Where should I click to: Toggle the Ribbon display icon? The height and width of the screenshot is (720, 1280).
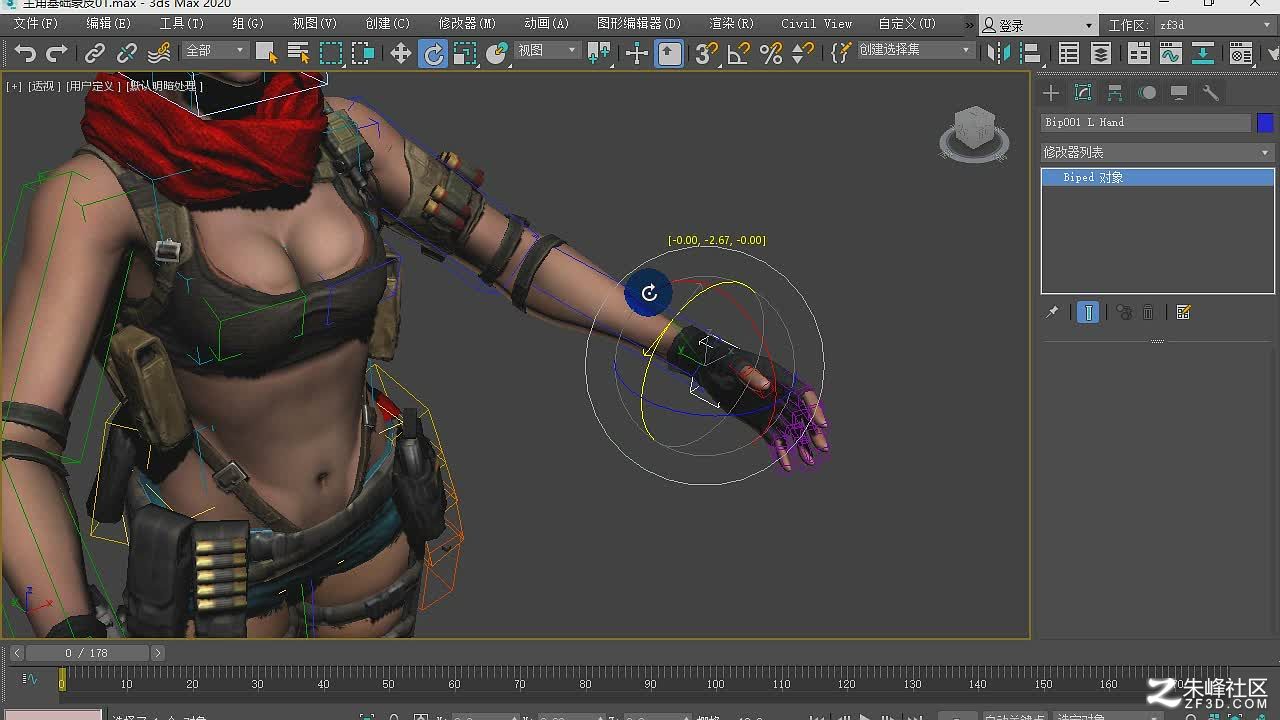(x=1139, y=53)
